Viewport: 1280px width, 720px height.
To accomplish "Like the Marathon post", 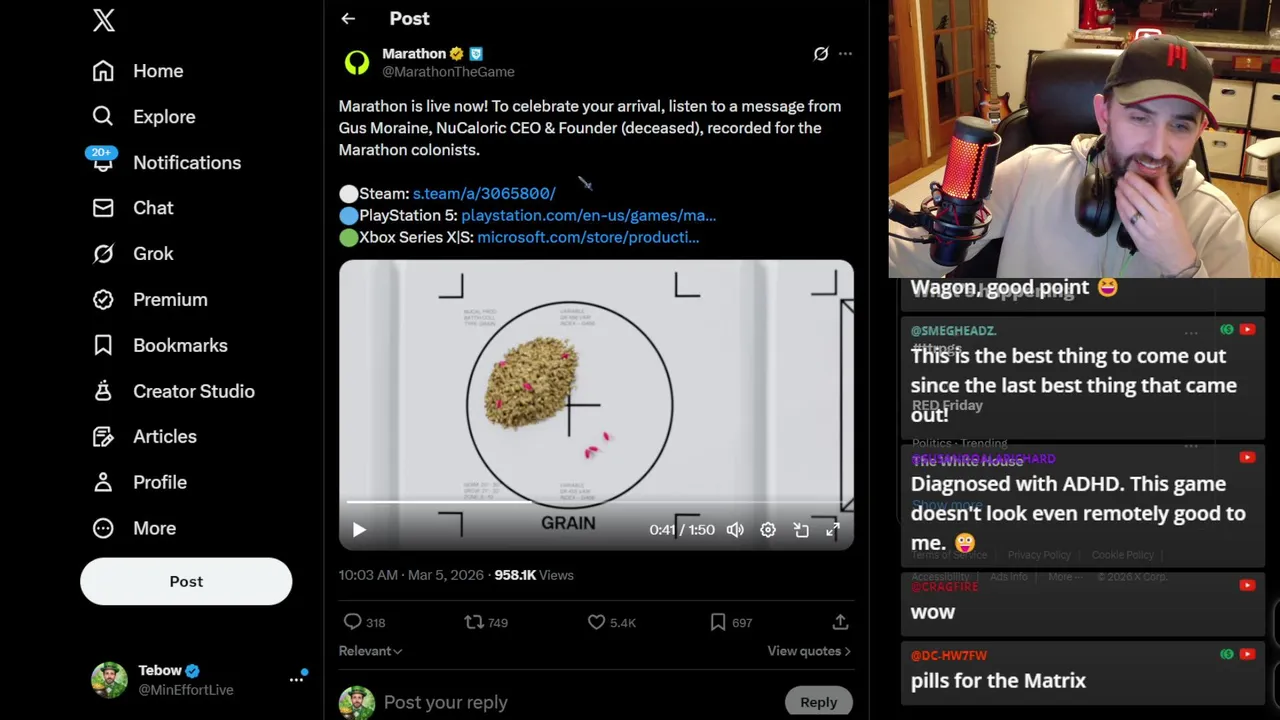I will click(597, 622).
